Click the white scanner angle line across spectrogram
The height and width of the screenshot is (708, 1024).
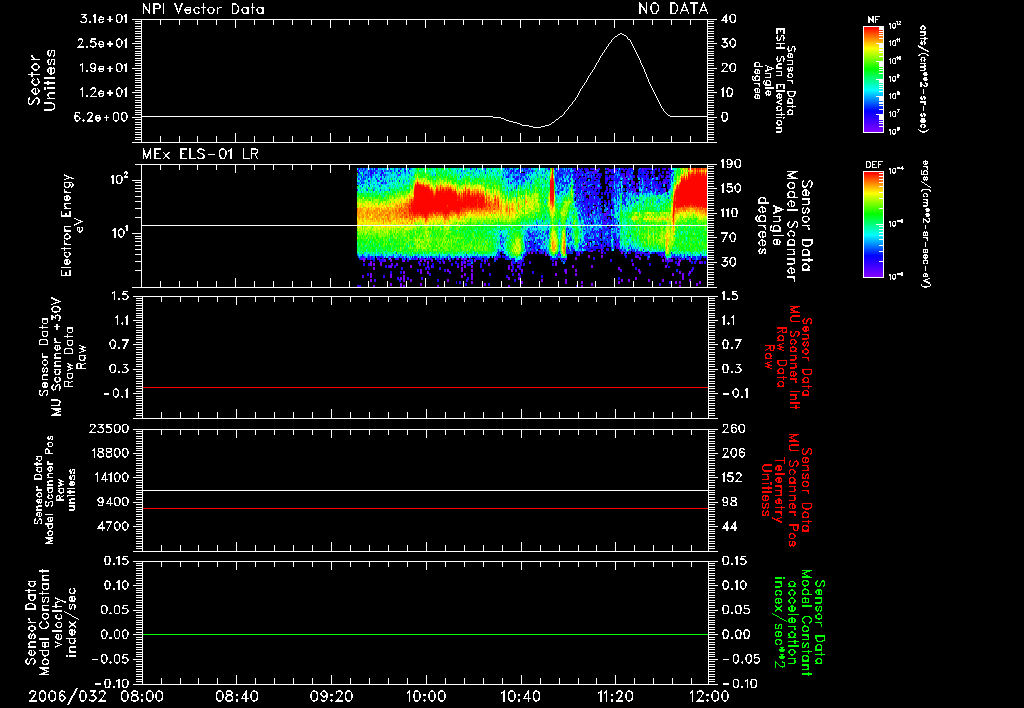[x=424, y=225]
